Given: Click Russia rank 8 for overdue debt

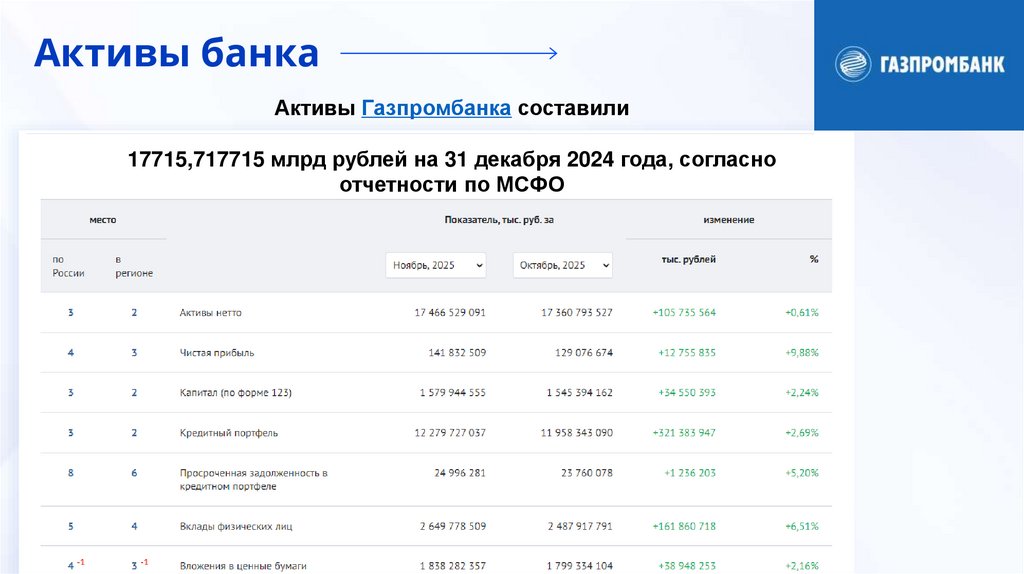Looking at the screenshot, I should [x=71, y=473].
